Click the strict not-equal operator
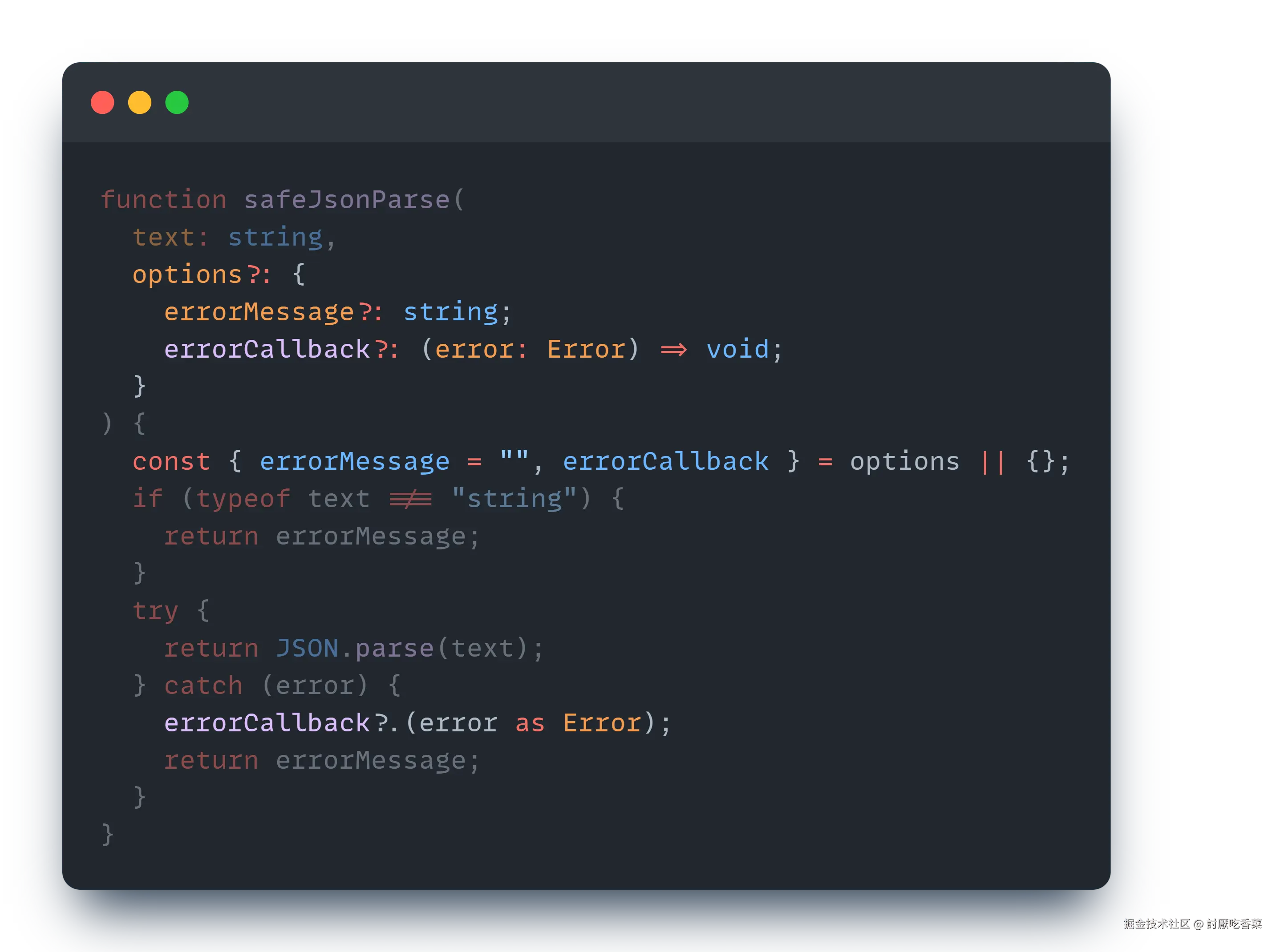 pyautogui.click(x=410, y=499)
